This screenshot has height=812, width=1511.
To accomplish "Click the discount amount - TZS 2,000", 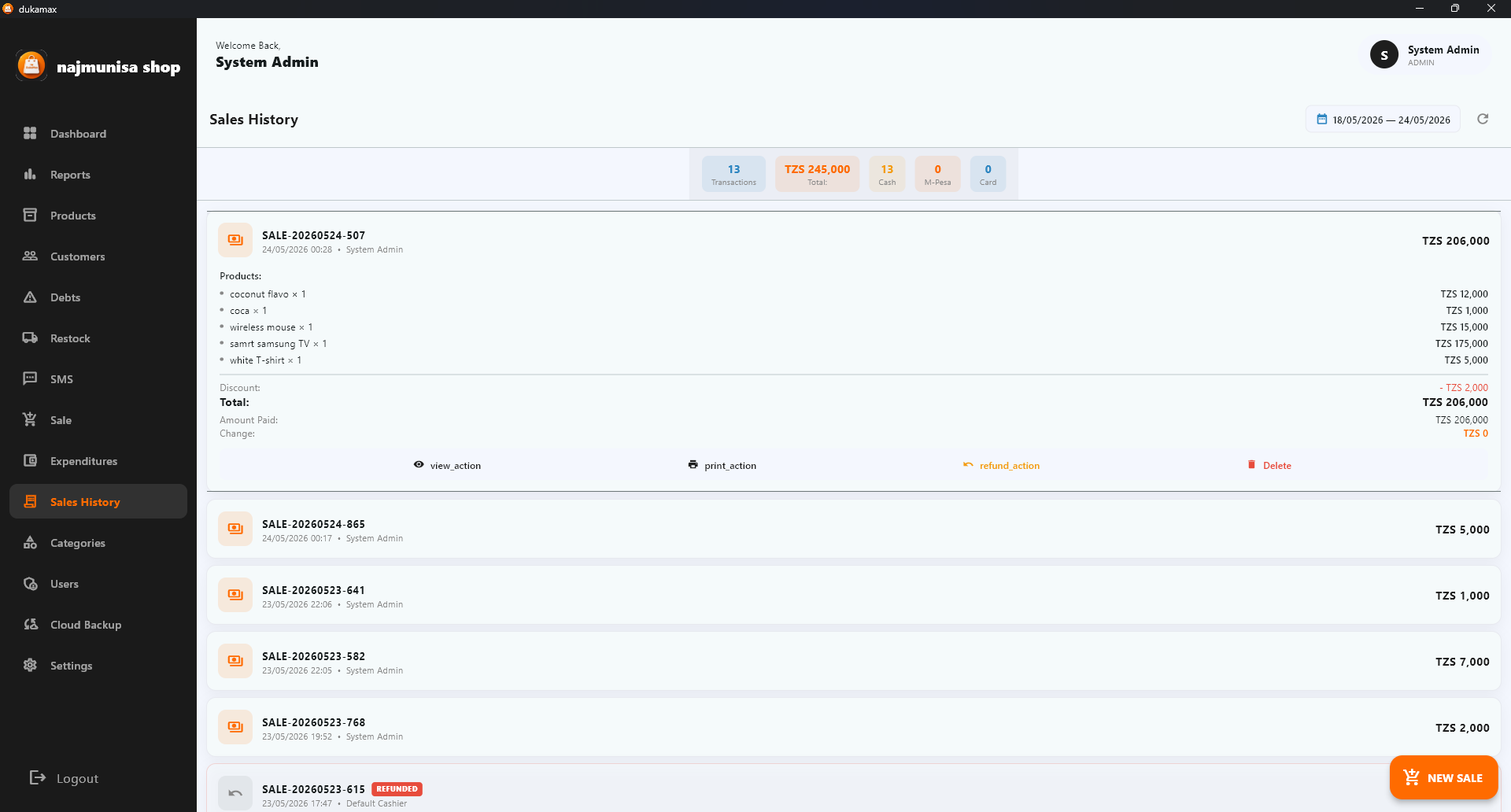I will point(1464,388).
